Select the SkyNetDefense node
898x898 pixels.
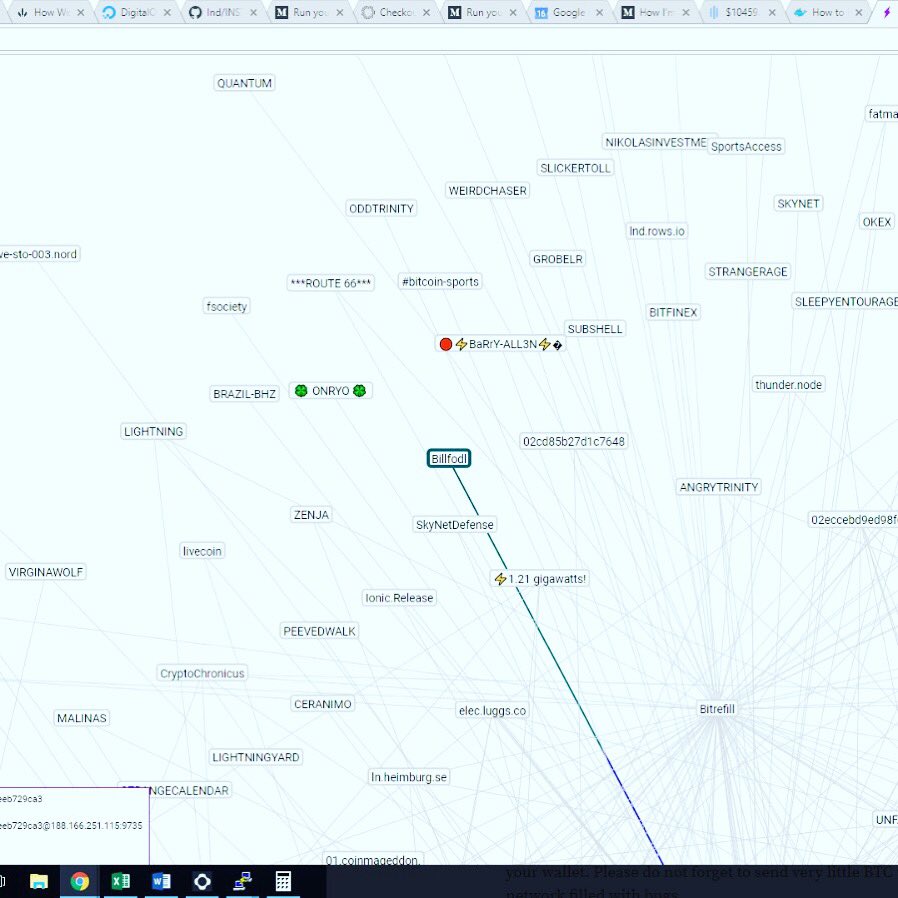[455, 525]
